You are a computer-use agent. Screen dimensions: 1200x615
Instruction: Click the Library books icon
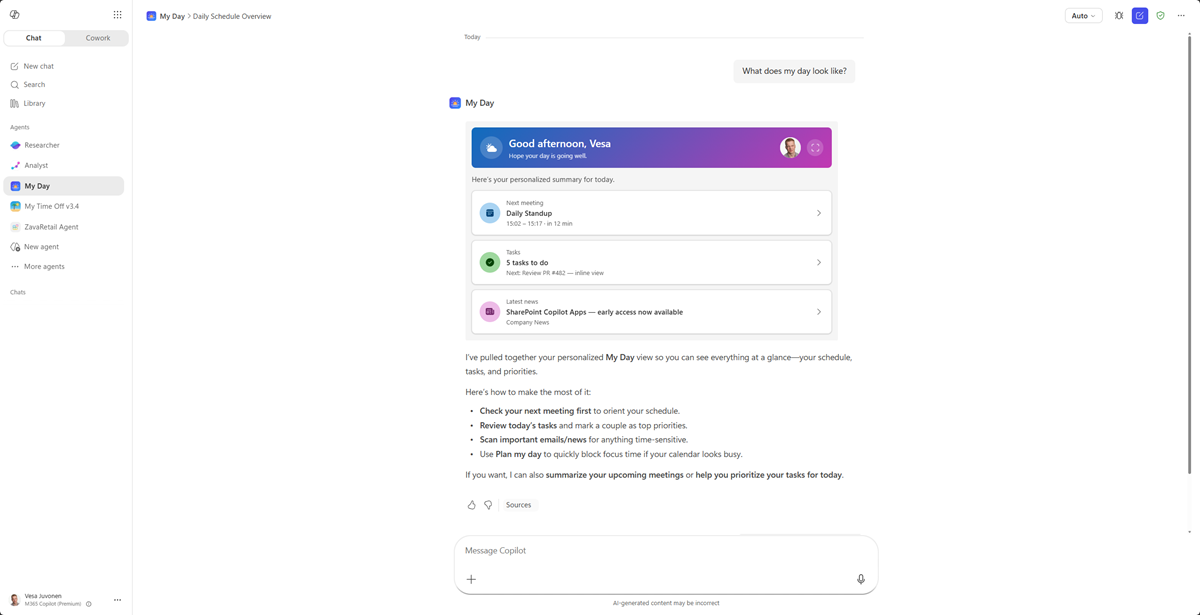click(15, 103)
